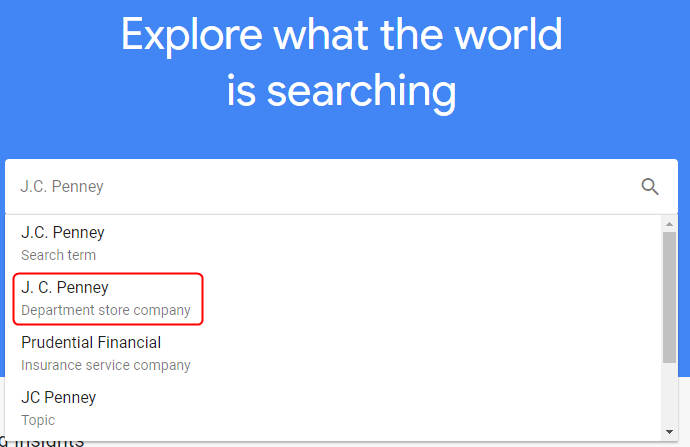Click the "JC Penney" title text
690x447 pixels.
(59, 397)
